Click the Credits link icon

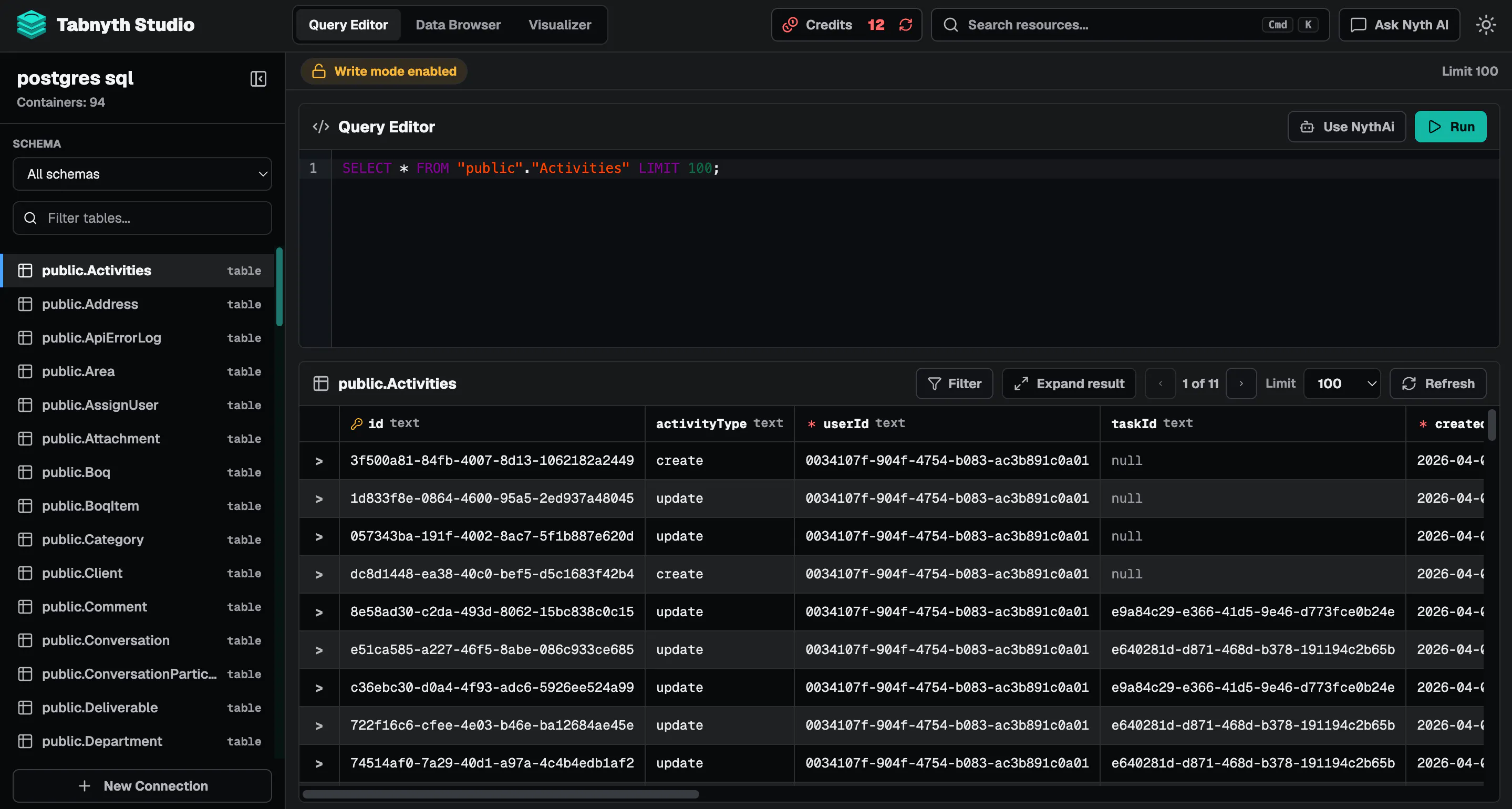click(x=790, y=25)
